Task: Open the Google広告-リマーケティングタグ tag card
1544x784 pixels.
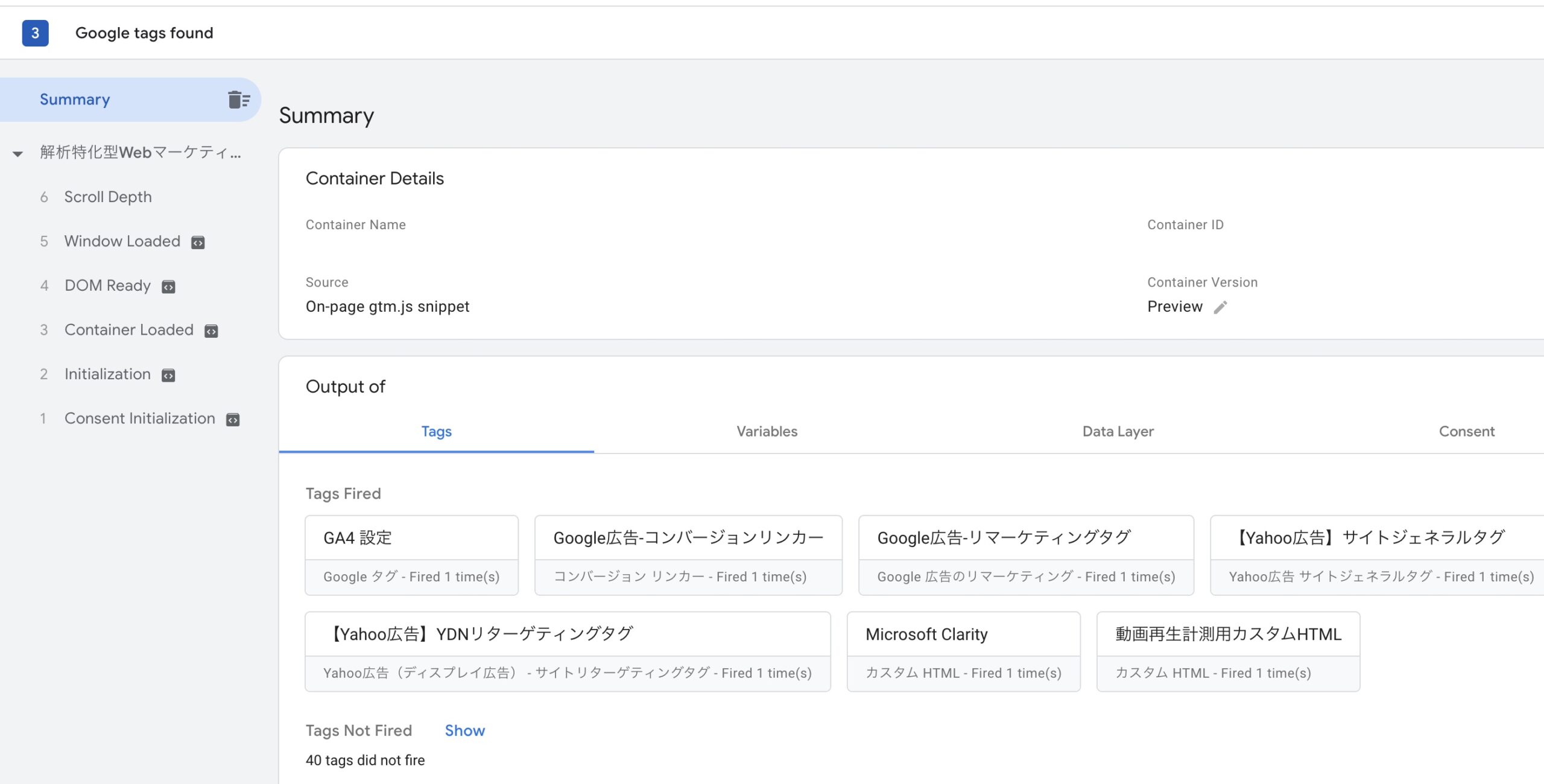Action: click(x=1026, y=555)
